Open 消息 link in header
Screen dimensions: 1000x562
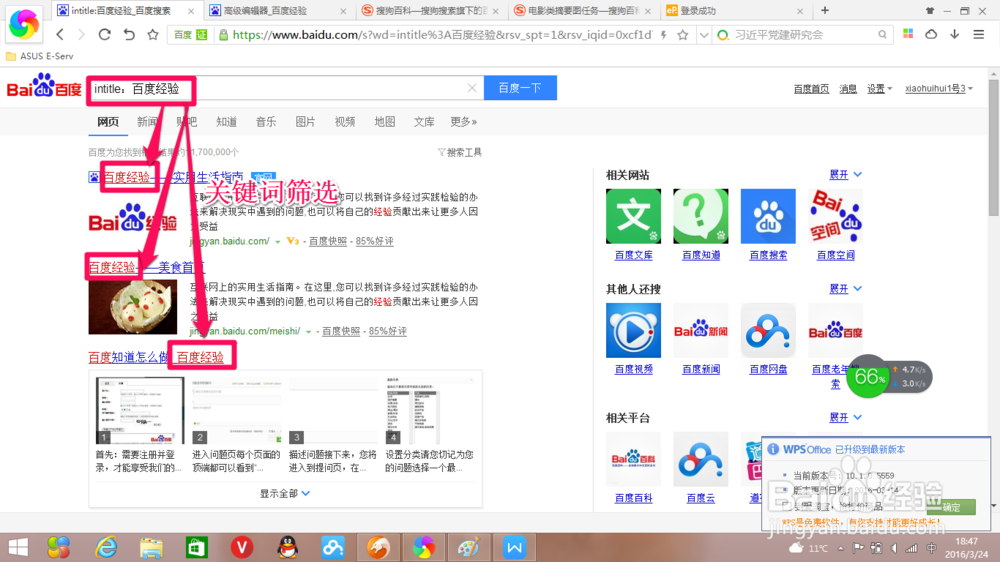pos(848,89)
